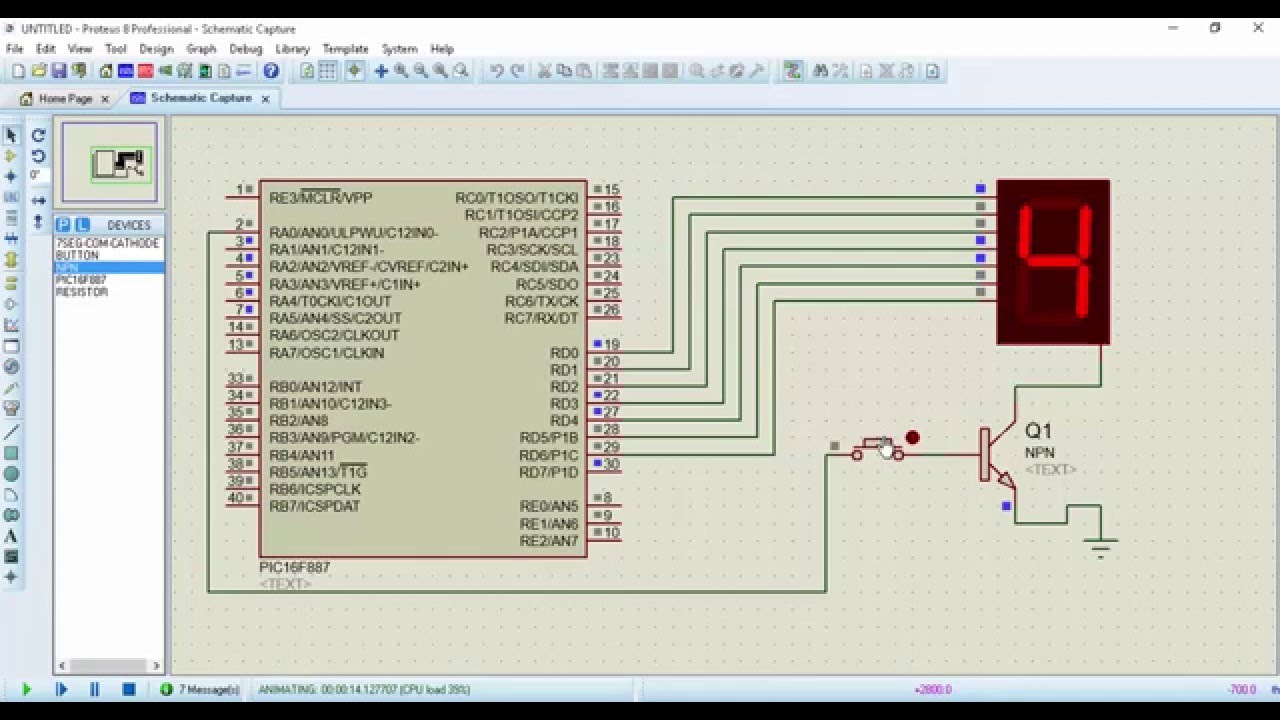Screen dimensions: 1280x720
Task: Open the Tool menu
Action: click(x=116, y=48)
